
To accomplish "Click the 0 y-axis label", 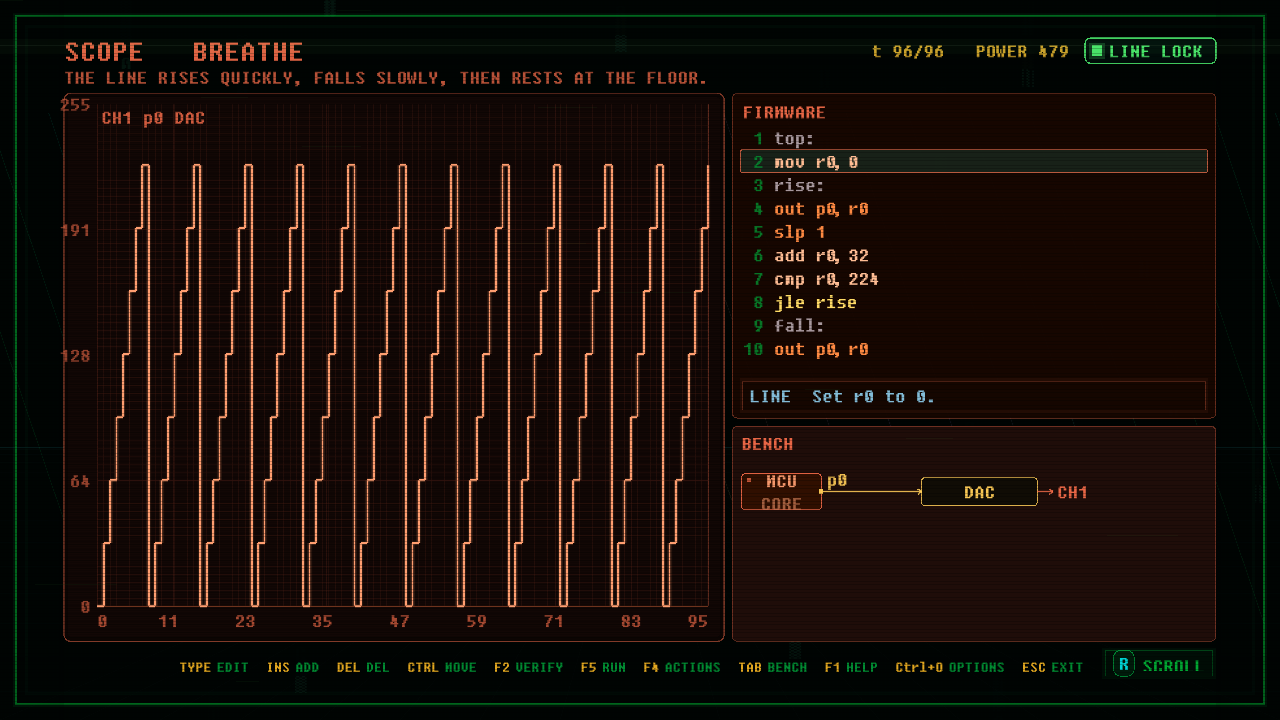I will pyautogui.click(x=85, y=606).
